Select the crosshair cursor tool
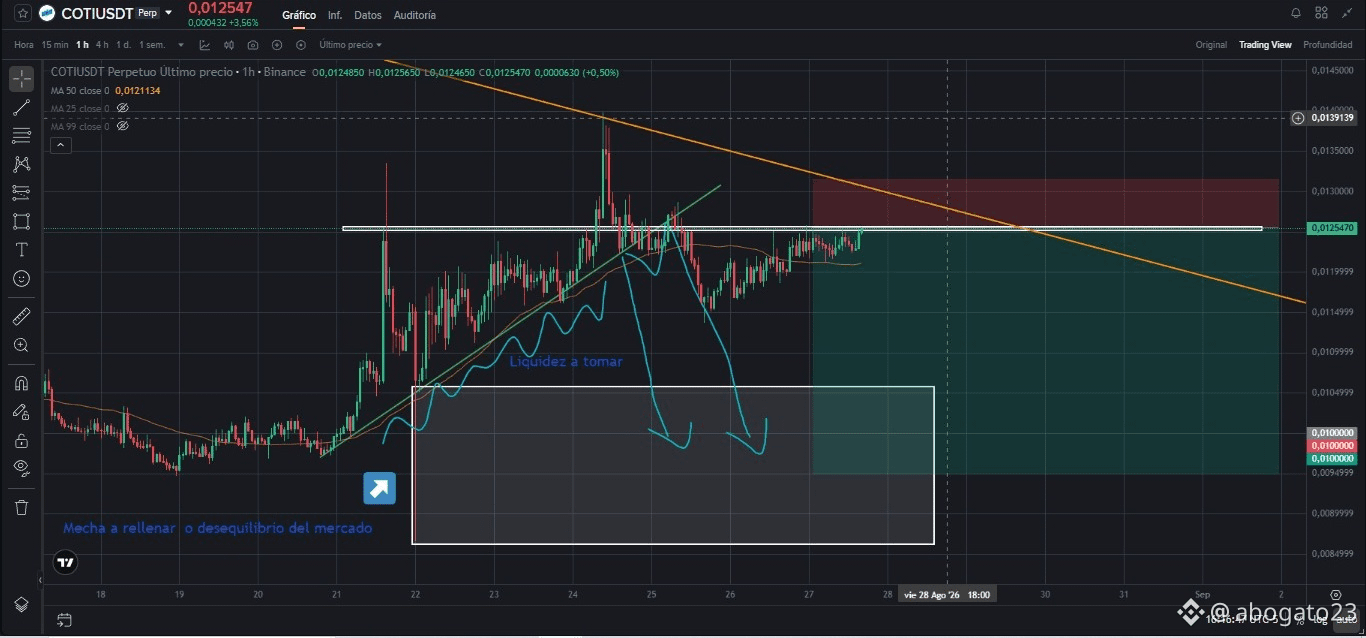The height and width of the screenshot is (638, 1366). click(x=21, y=79)
